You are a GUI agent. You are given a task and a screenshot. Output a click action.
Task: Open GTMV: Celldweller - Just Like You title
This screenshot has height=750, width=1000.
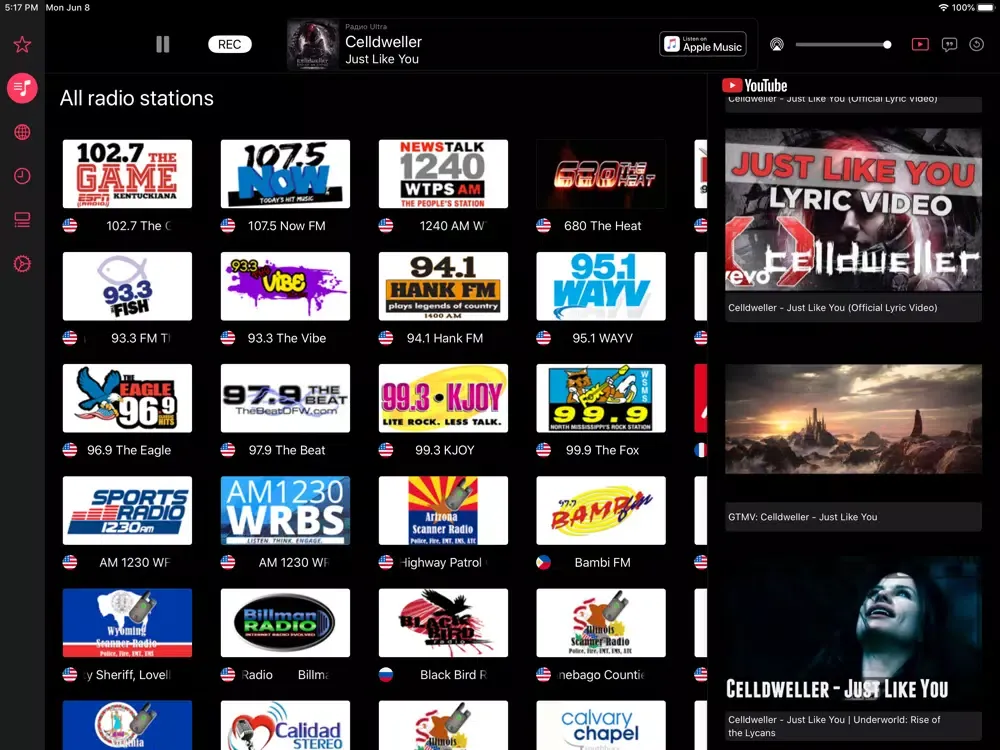[x=803, y=517]
